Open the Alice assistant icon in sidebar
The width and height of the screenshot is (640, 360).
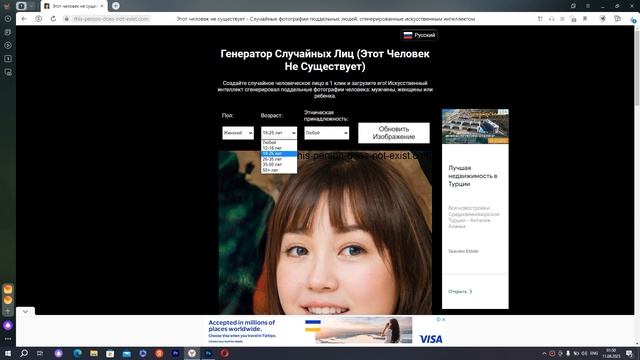tap(8, 326)
